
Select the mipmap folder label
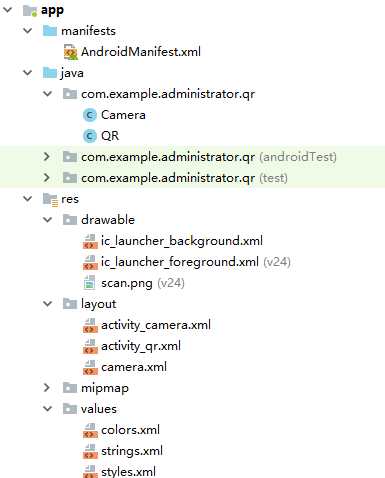tap(105, 388)
